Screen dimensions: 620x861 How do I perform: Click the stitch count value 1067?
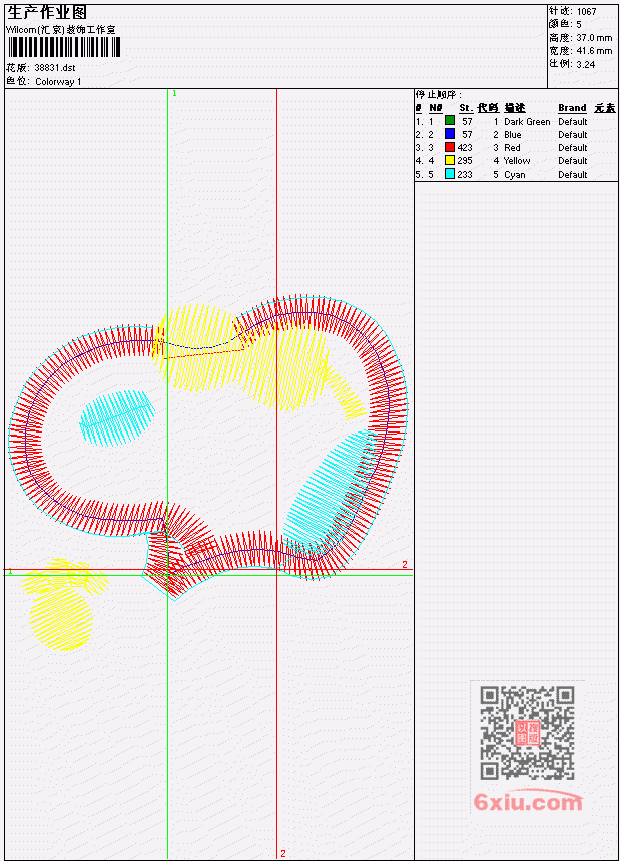pyautogui.click(x=586, y=11)
